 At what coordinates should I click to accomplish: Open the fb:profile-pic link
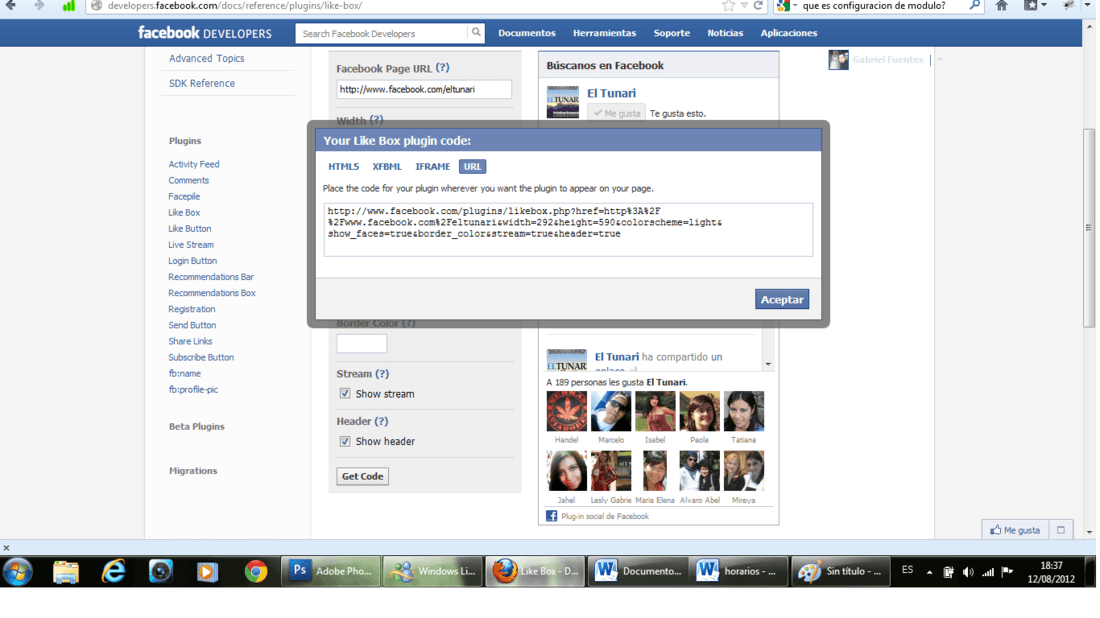point(193,389)
